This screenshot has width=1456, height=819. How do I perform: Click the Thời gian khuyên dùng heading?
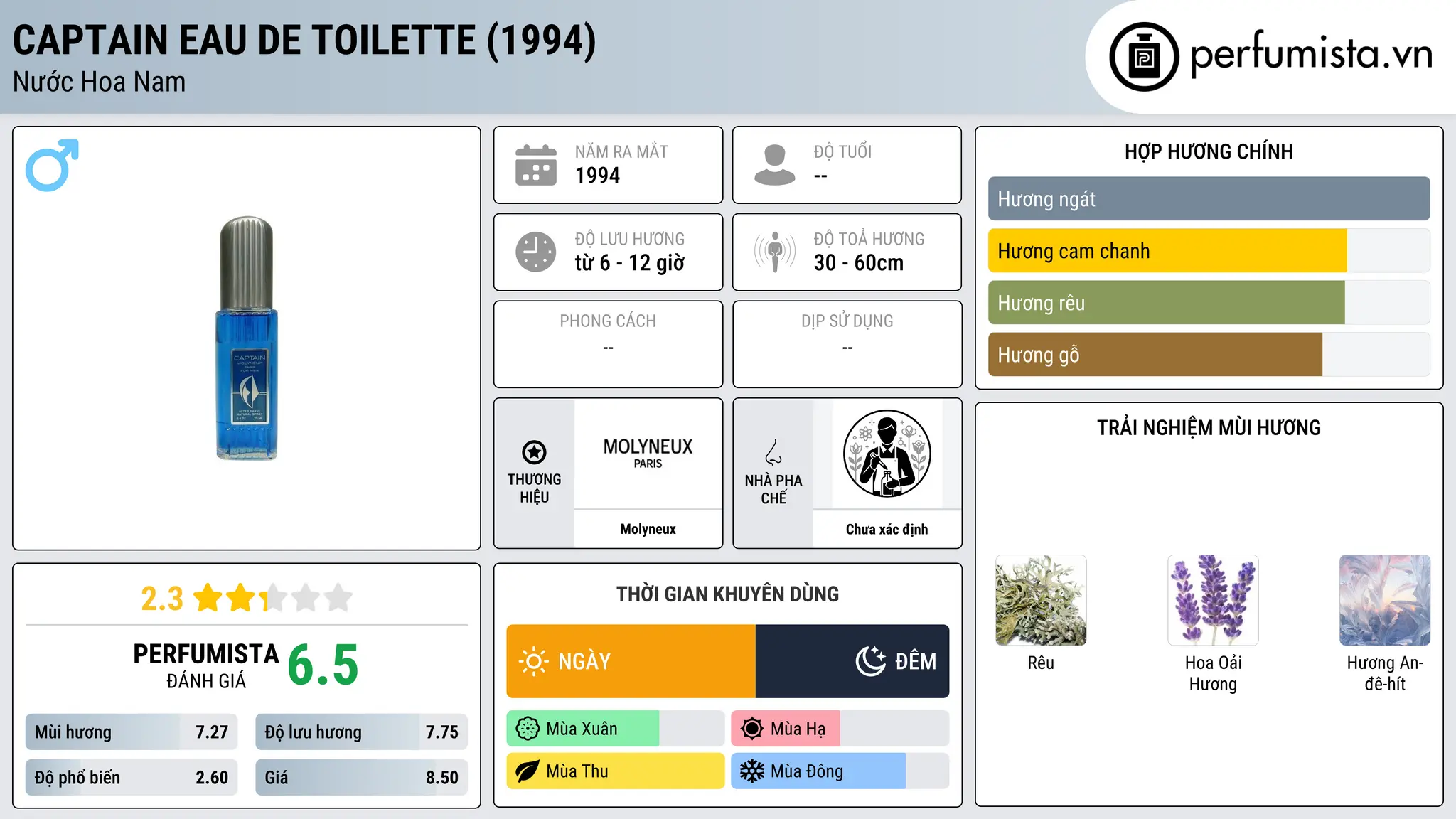tap(727, 594)
